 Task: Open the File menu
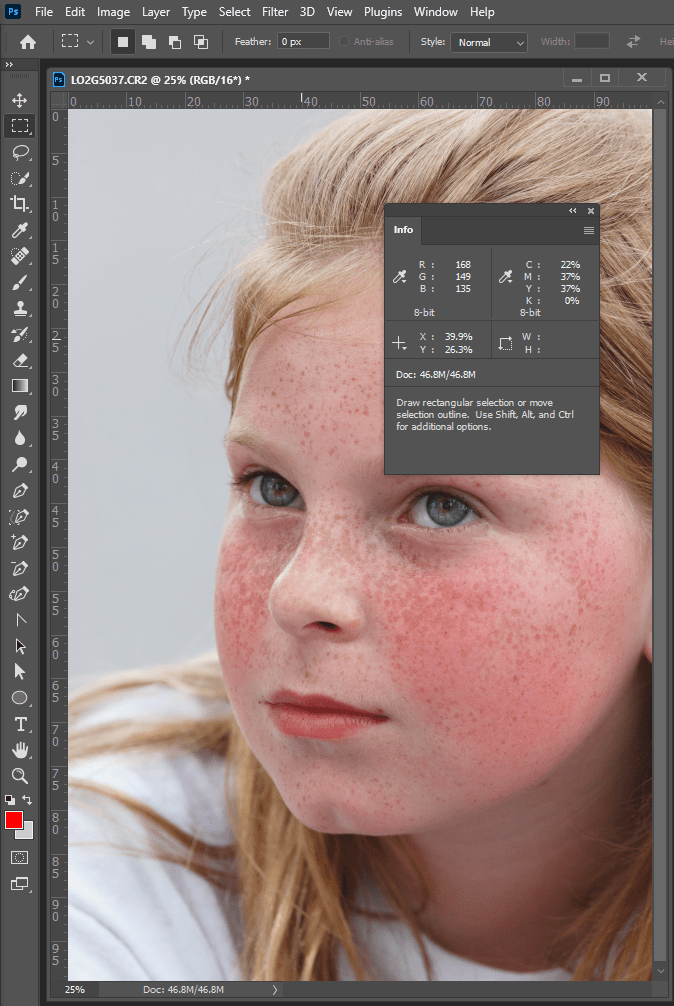tap(44, 12)
